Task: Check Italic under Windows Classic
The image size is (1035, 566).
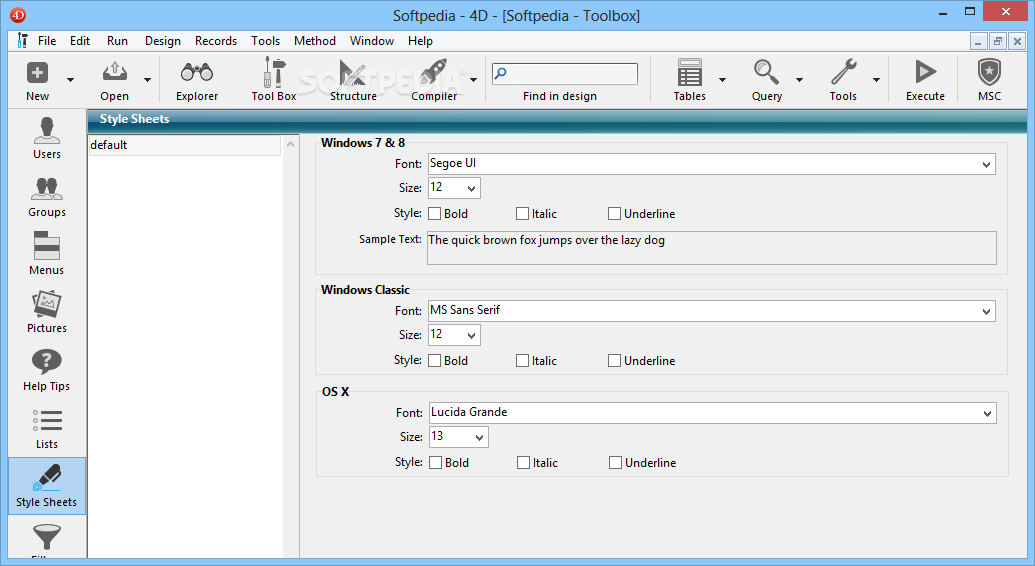Action: tap(523, 361)
